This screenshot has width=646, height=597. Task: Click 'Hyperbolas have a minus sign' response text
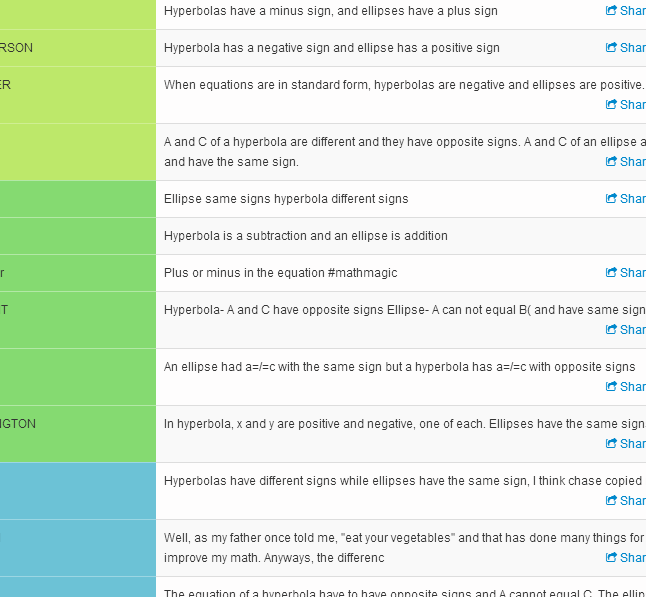330,11
